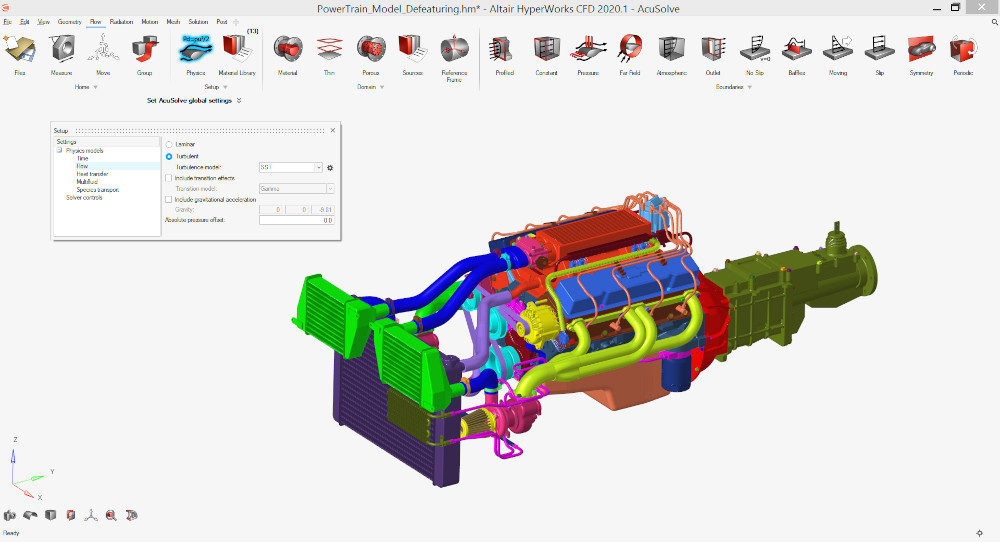Viewport: 1000px width, 542px height.
Task: Switch to the Solution ribbon tab
Action: (198, 22)
